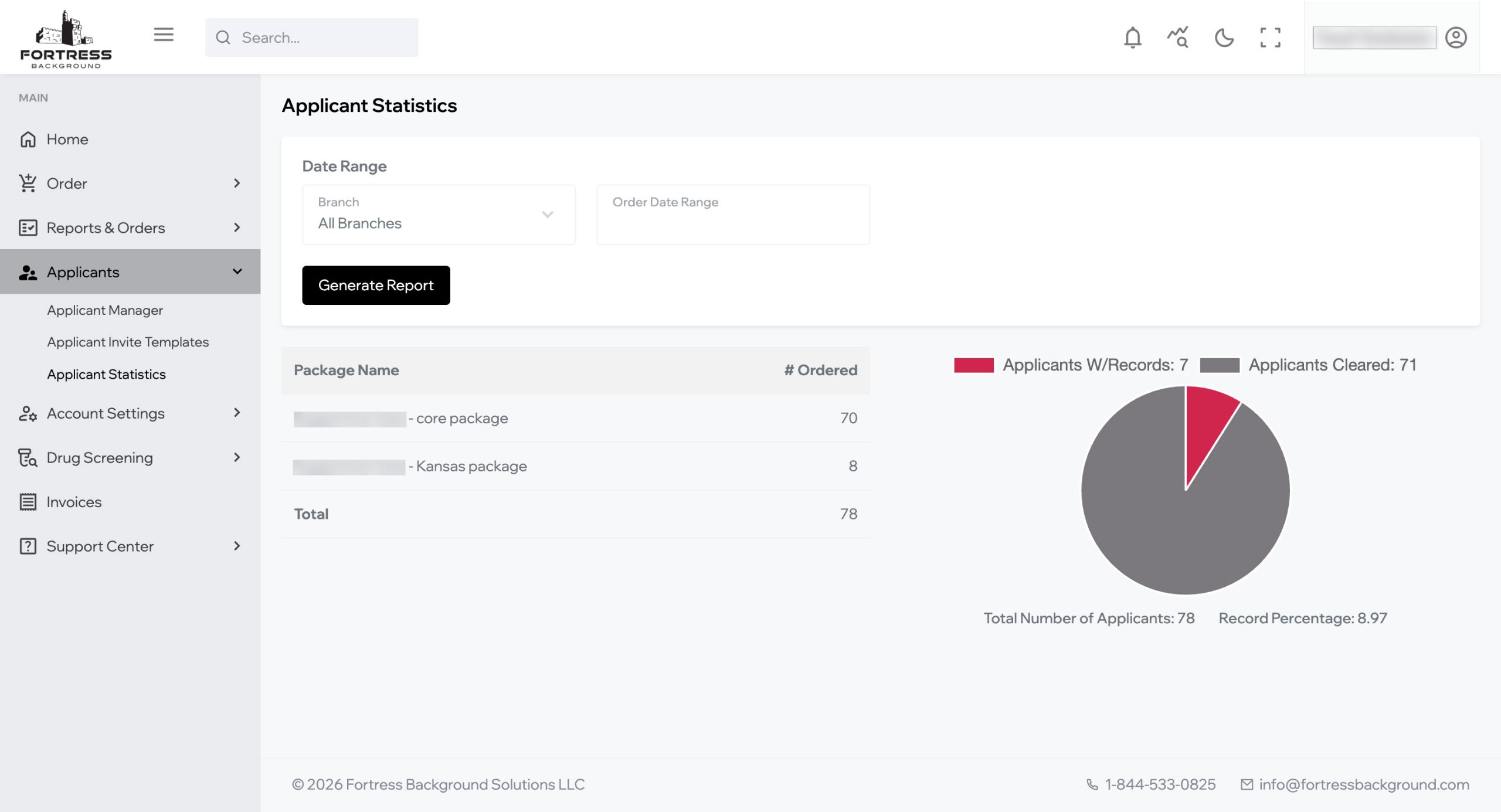1501x812 pixels.
Task: Open the Branch dropdown
Action: pos(439,215)
